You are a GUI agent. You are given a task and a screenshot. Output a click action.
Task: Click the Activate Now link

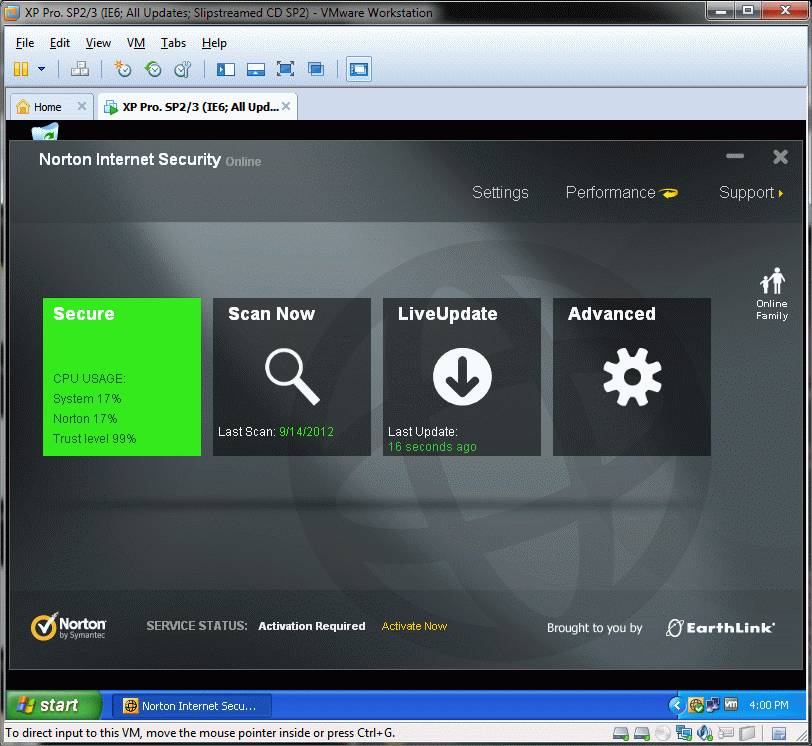pos(414,626)
